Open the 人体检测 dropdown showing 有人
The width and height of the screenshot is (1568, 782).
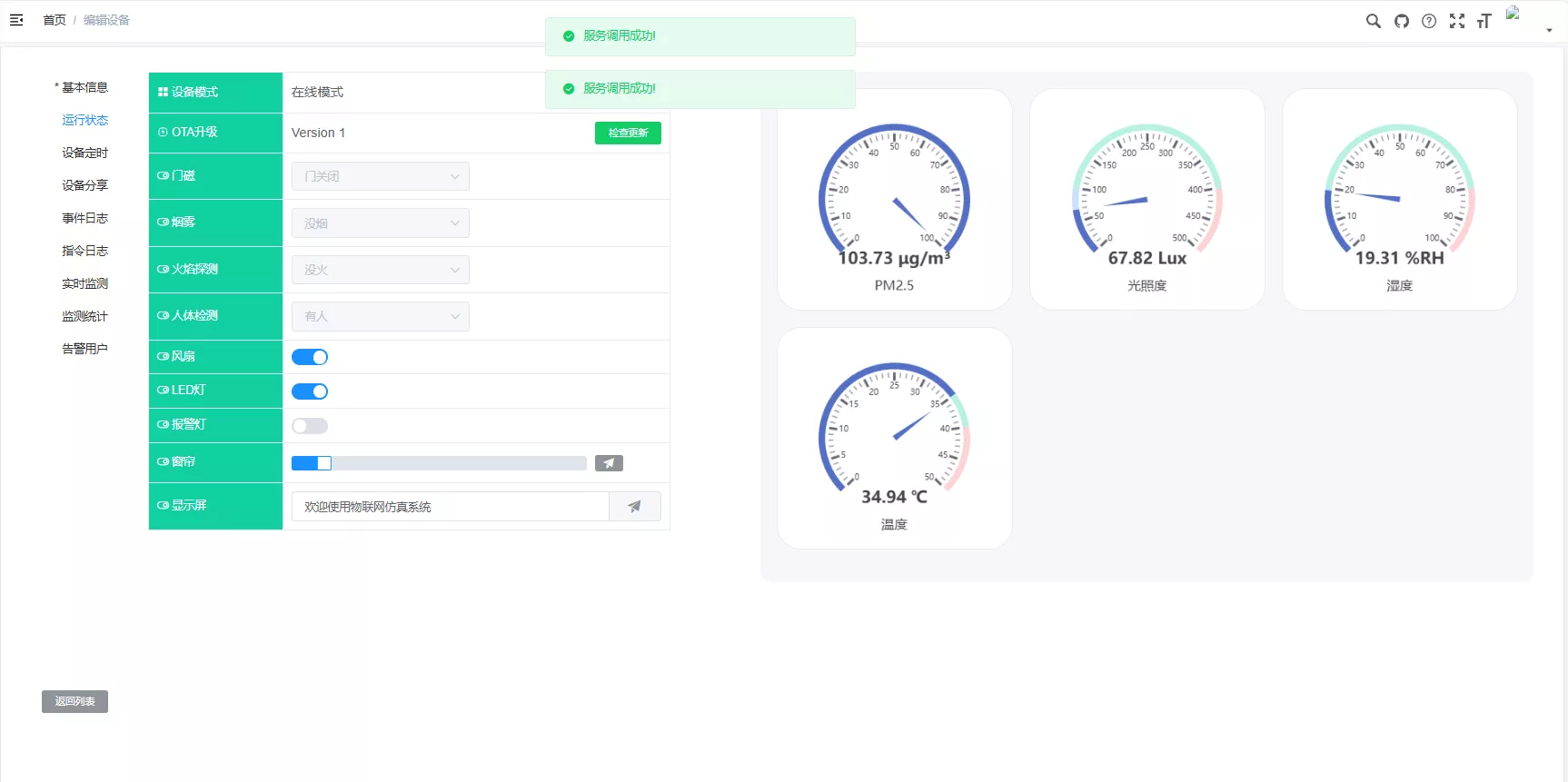380,316
